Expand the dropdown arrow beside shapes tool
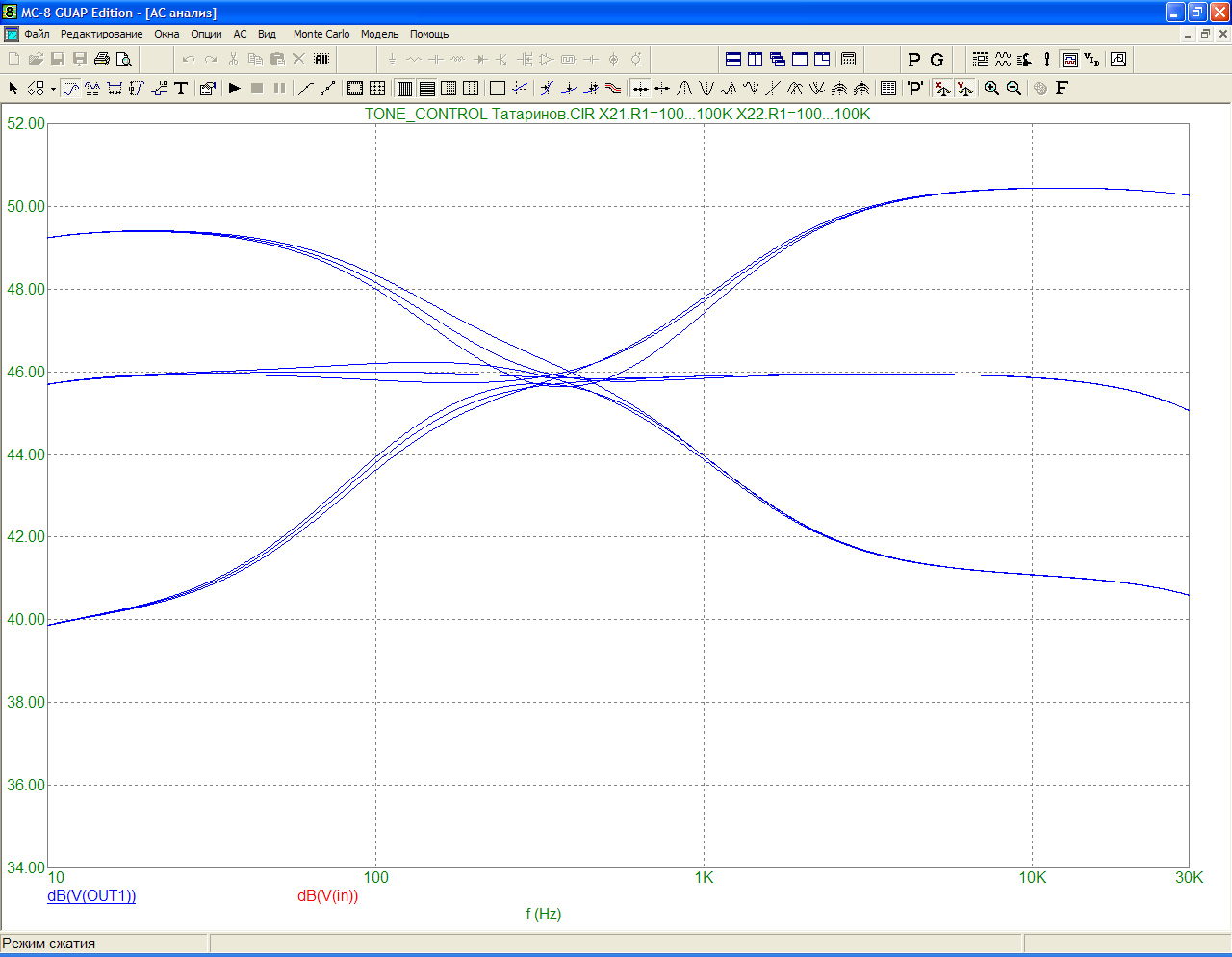 (x=52, y=88)
